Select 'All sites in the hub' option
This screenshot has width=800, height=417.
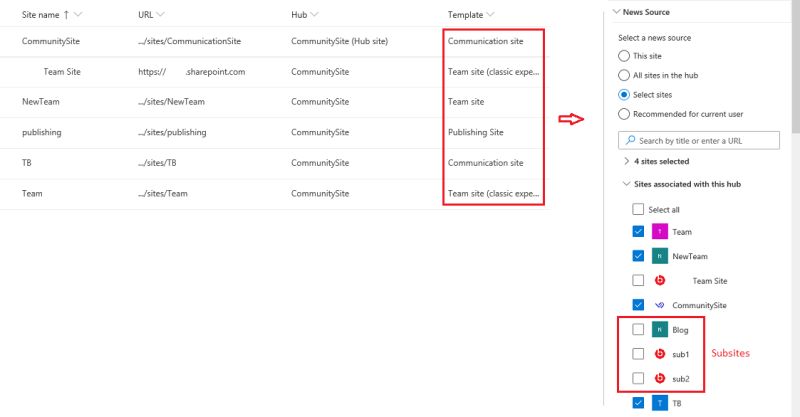[623, 75]
